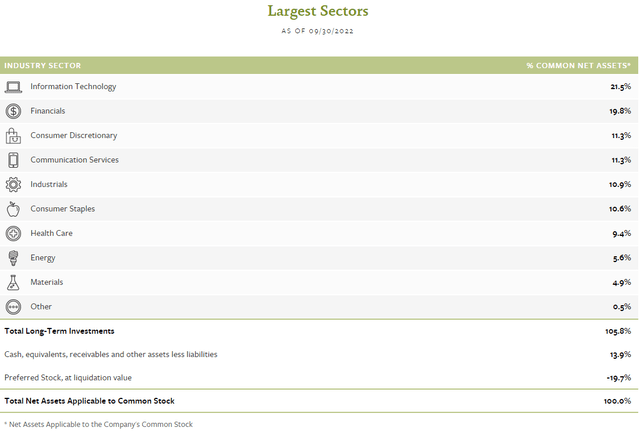Select the Information Technology sector name
This screenshot has height=431, width=640.
[73, 87]
